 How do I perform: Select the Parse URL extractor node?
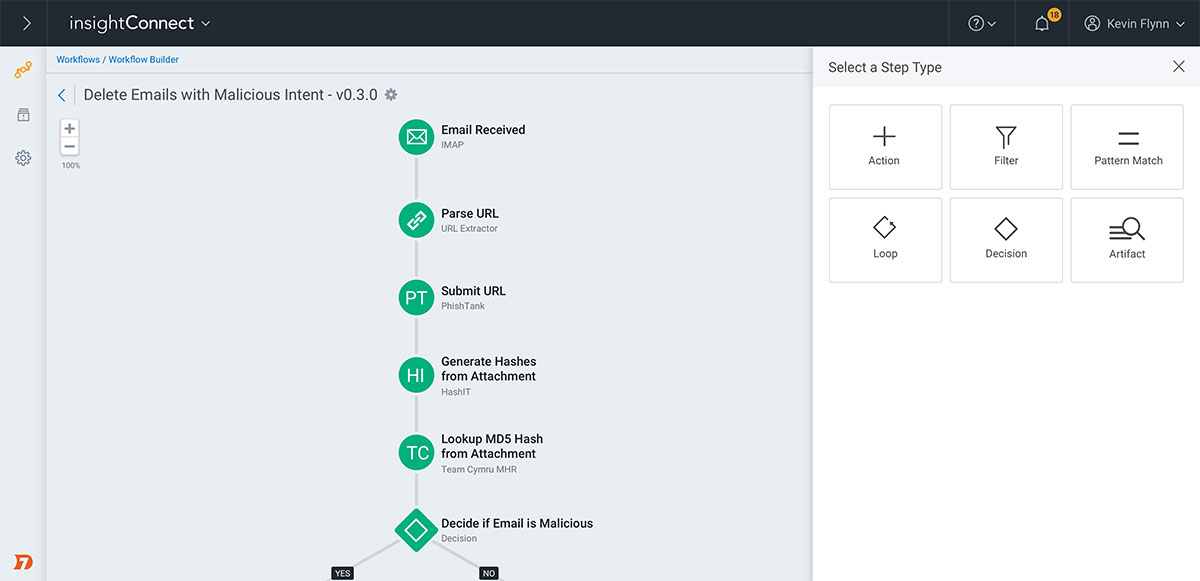416,220
